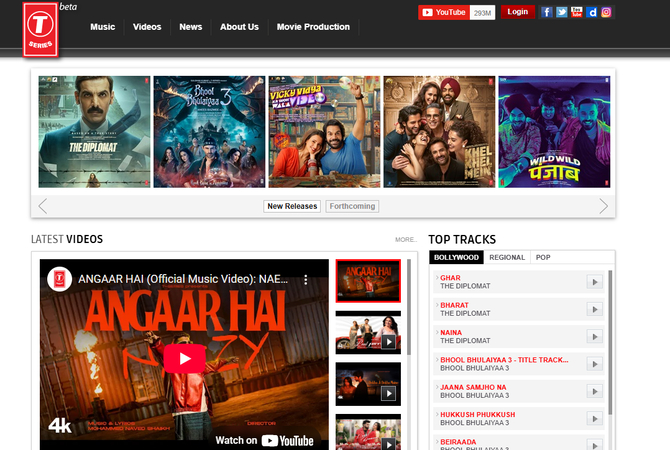This screenshot has height=450, width=670.
Task: Open Khel Khel Mein poster
Action: click(x=439, y=132)
